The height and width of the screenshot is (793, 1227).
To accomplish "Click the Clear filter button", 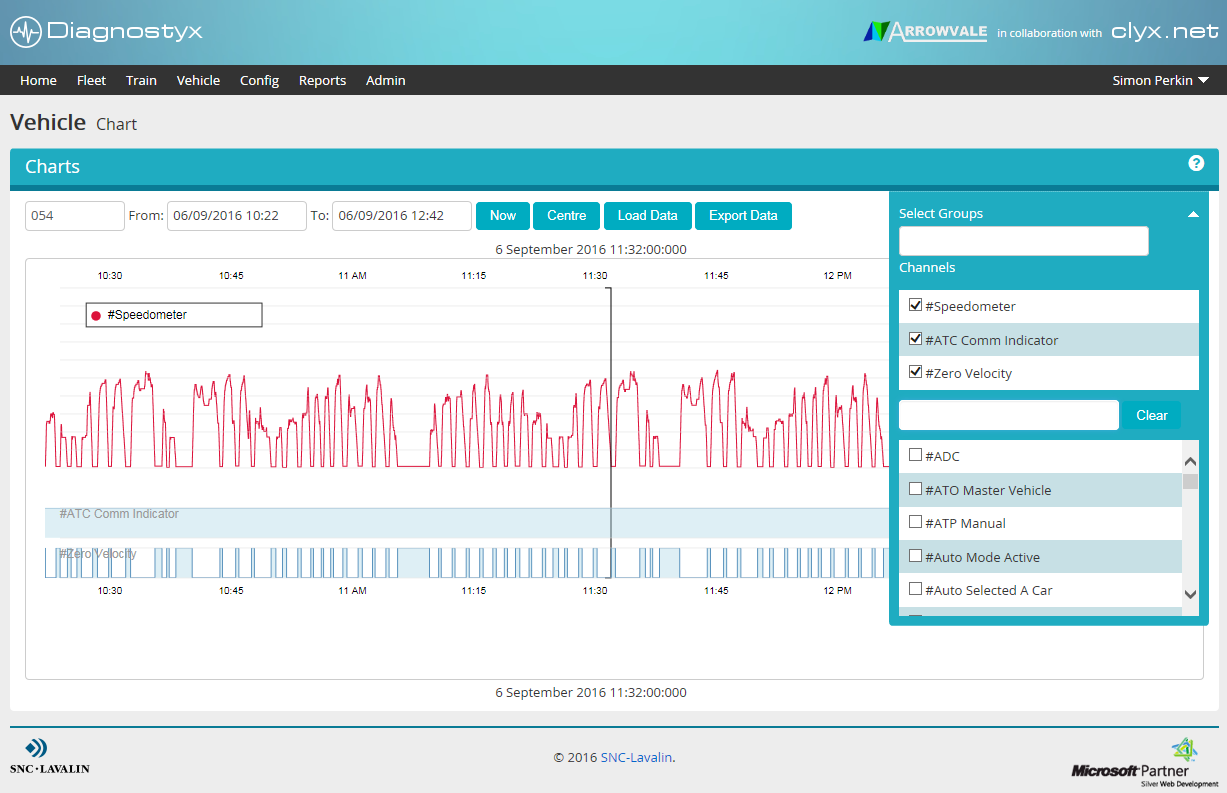I will [x=1152, y=415].
